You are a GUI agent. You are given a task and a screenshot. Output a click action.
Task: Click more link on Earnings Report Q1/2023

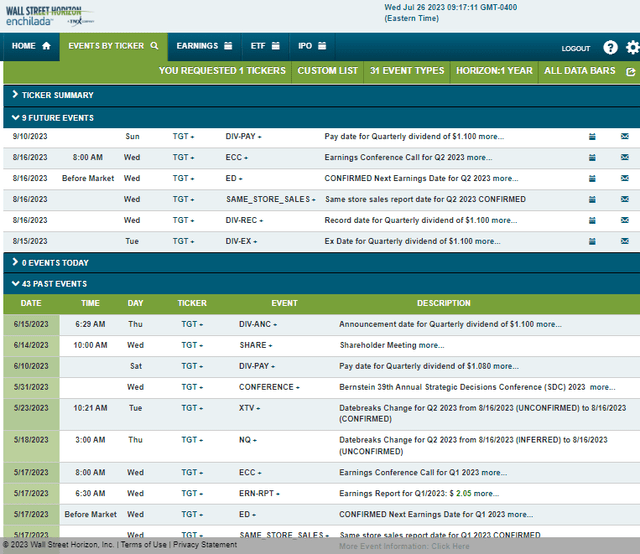486,494
